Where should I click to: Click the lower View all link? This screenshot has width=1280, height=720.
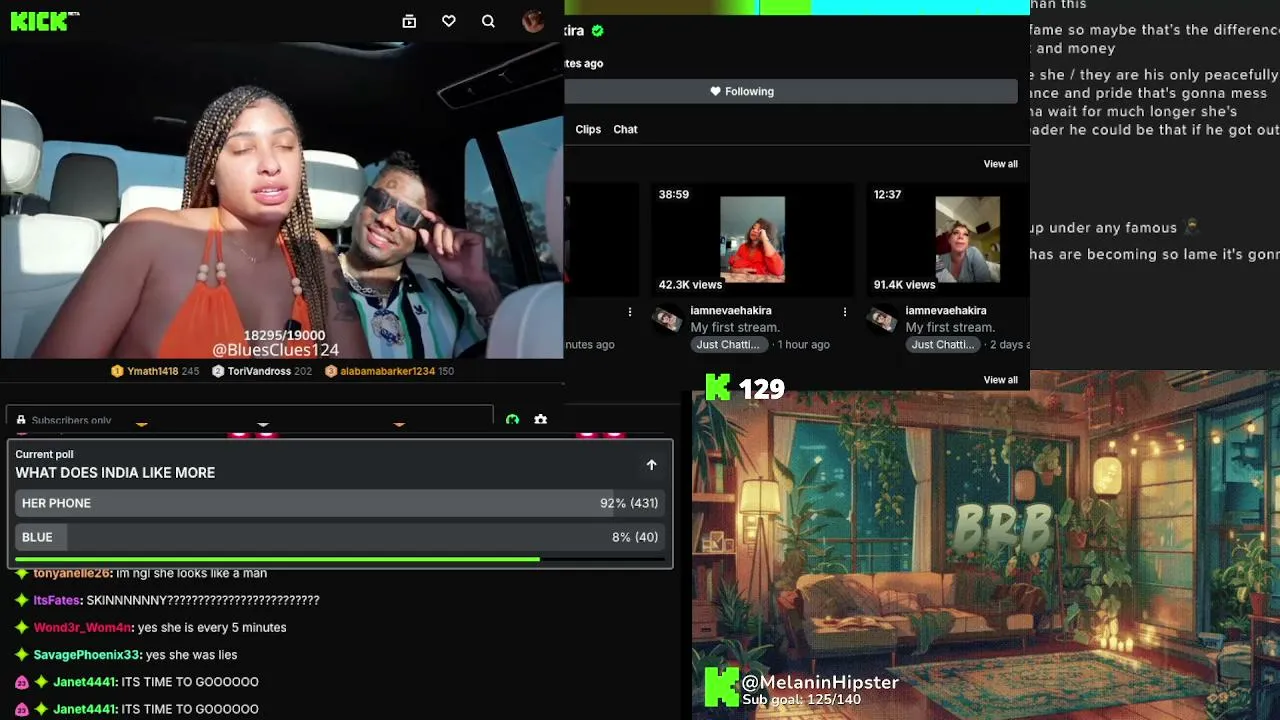[1000, 380]
